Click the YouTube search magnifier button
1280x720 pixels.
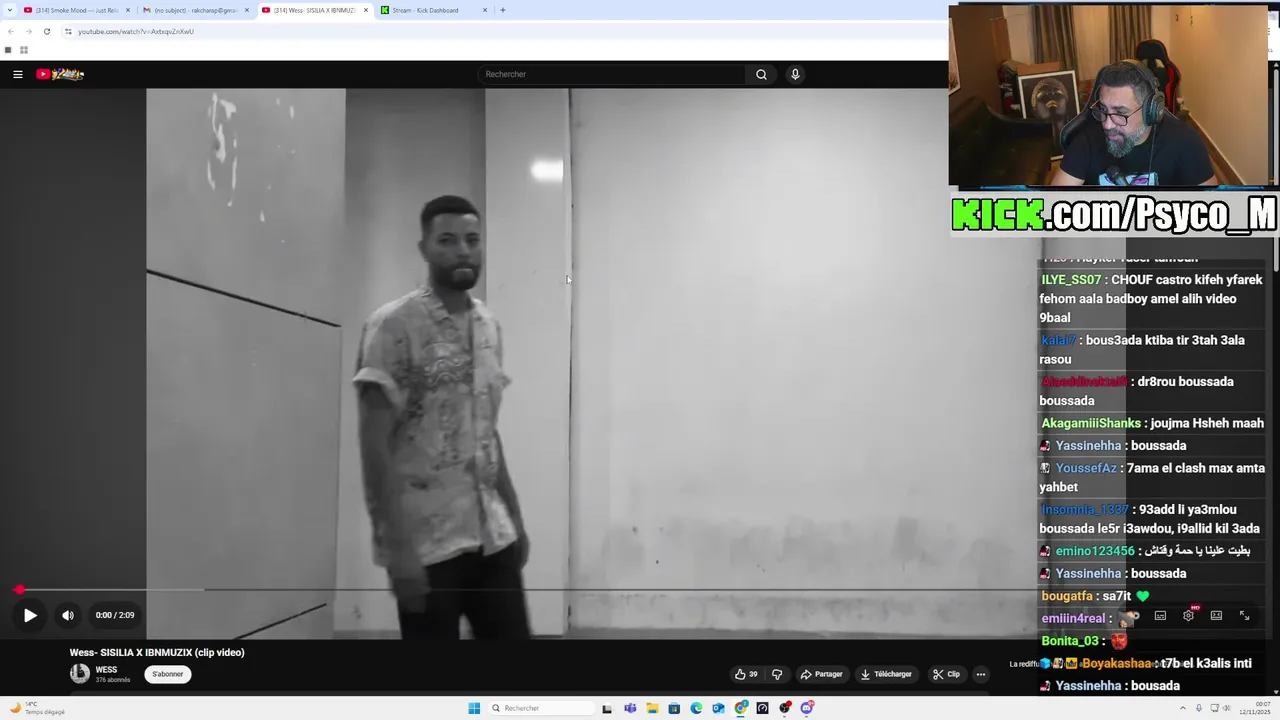(761, 74)
